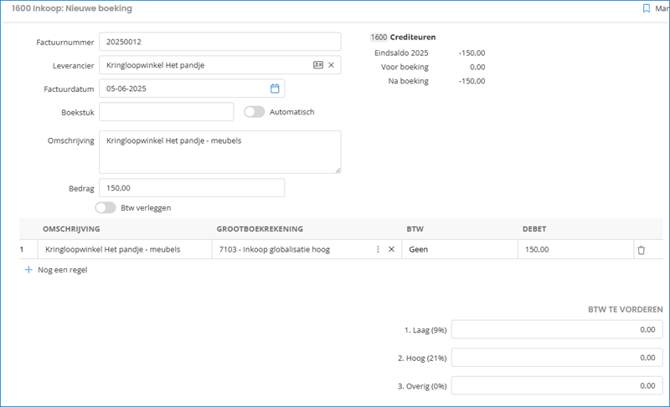Open the BTW dropdown showing Geen
This screenshot has width=670, height=407.
pos(458,249)
